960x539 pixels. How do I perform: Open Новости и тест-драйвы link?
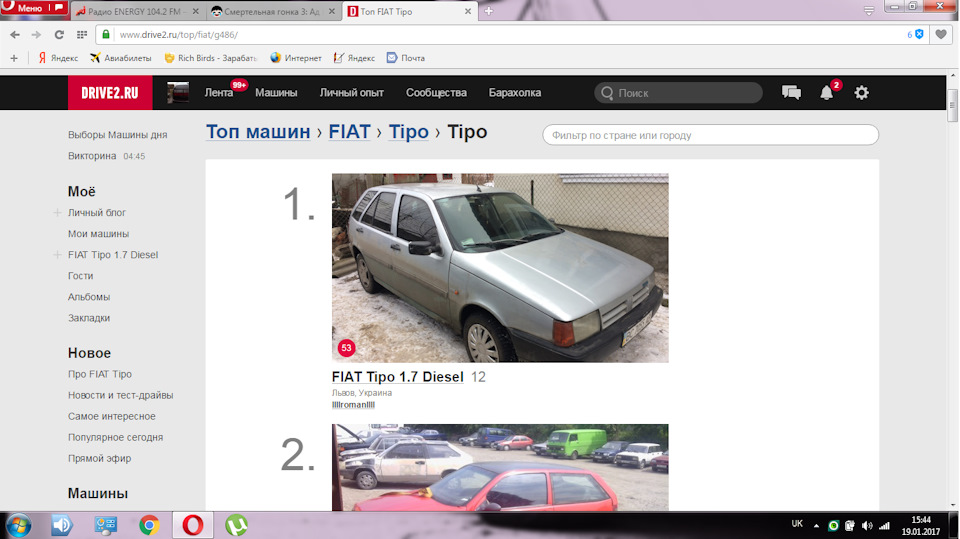pos(121,396)
